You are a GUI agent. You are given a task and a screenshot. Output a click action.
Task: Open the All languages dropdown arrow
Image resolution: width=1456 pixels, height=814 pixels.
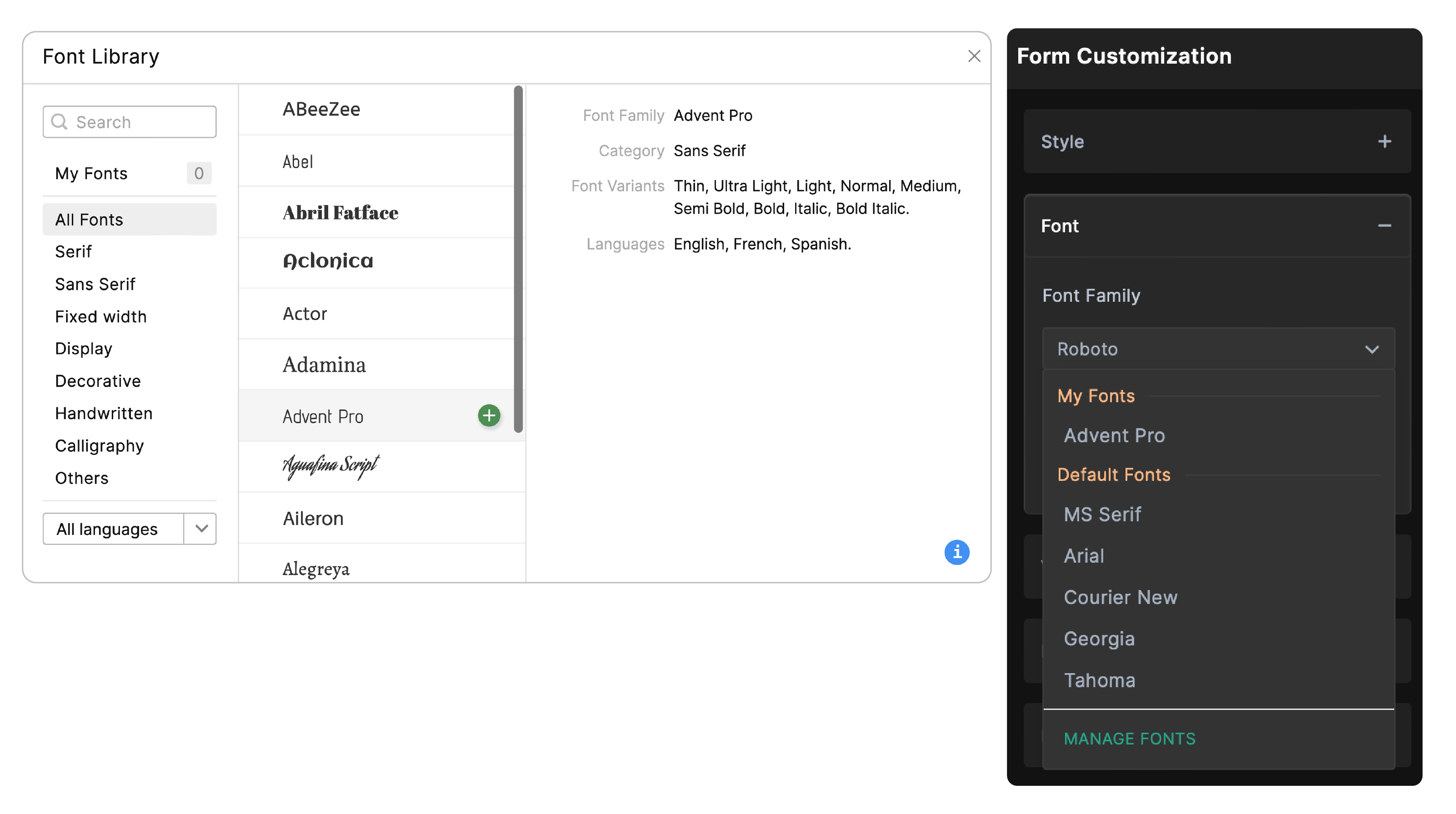point(201,529)
